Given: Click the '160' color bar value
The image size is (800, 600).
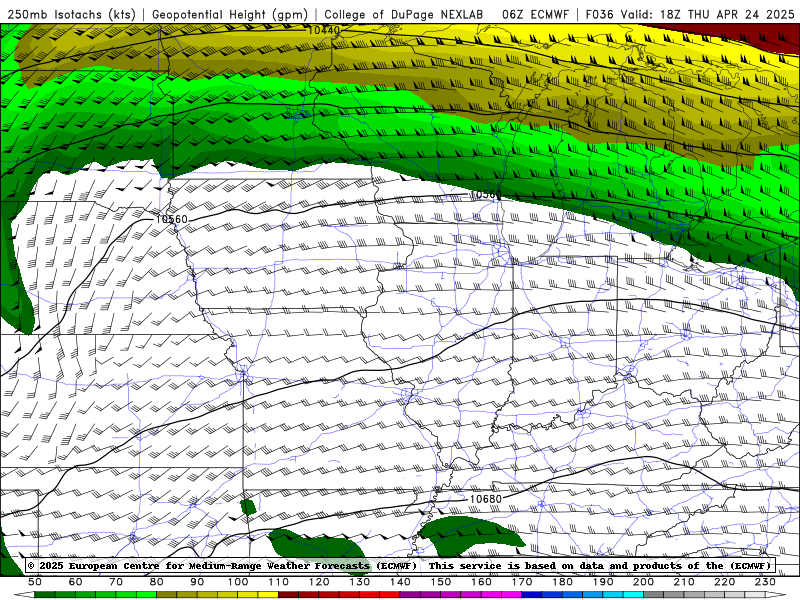Looking at the screenshot, I should tap(481, 582).
